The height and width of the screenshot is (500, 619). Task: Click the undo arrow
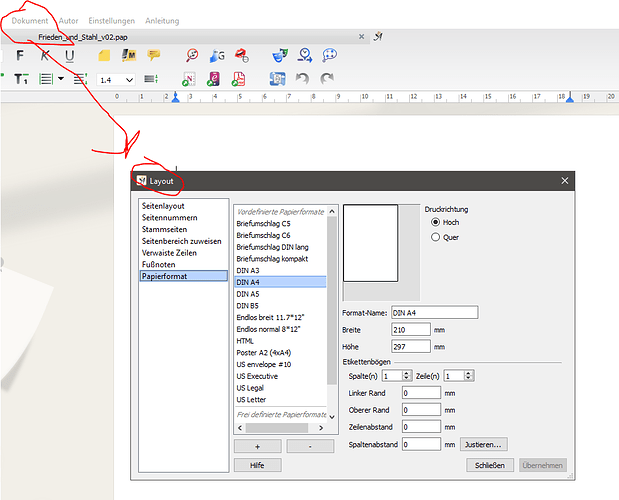click(302, 79)
